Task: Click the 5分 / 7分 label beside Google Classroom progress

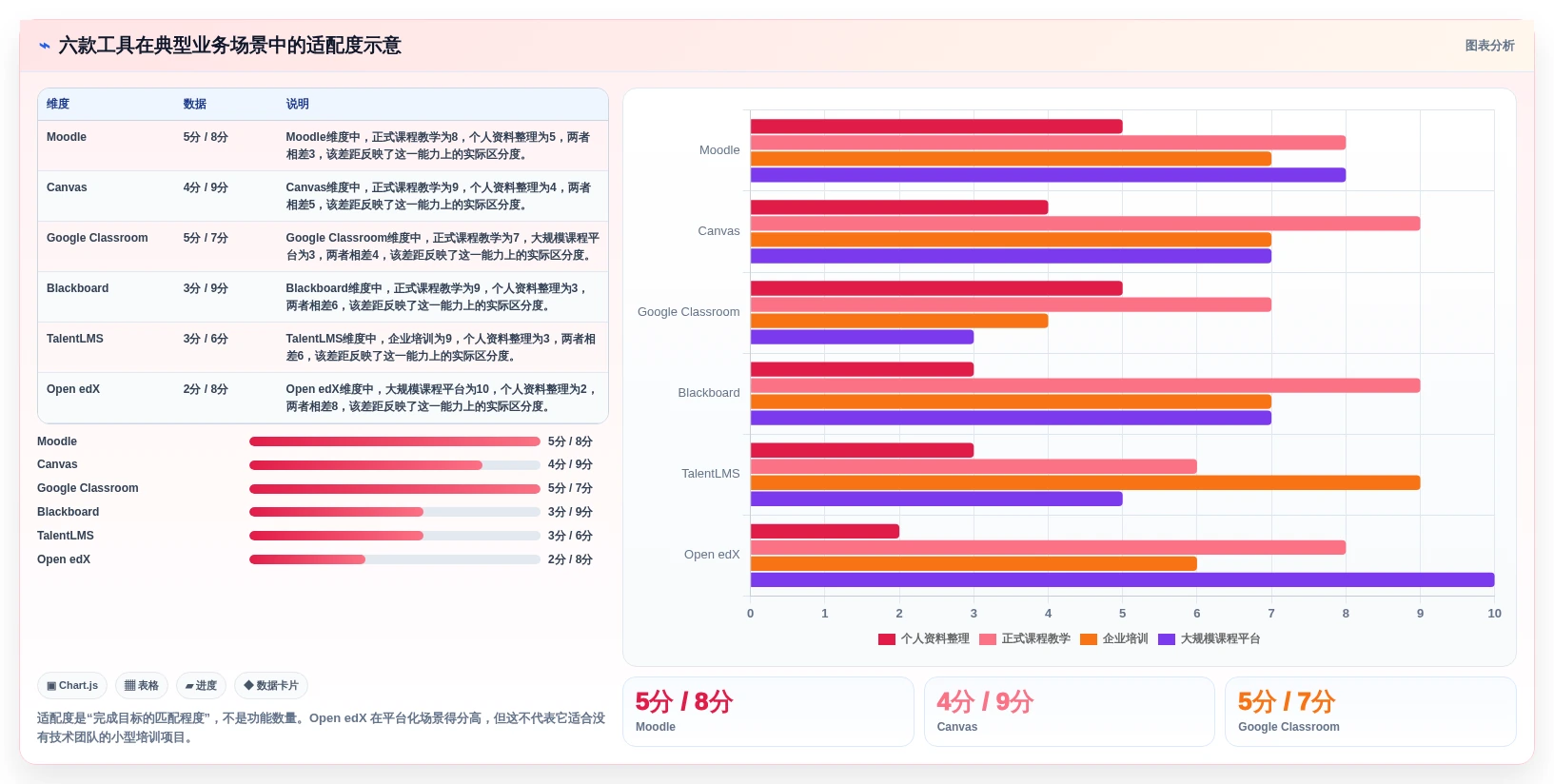Action: point(570,488)
